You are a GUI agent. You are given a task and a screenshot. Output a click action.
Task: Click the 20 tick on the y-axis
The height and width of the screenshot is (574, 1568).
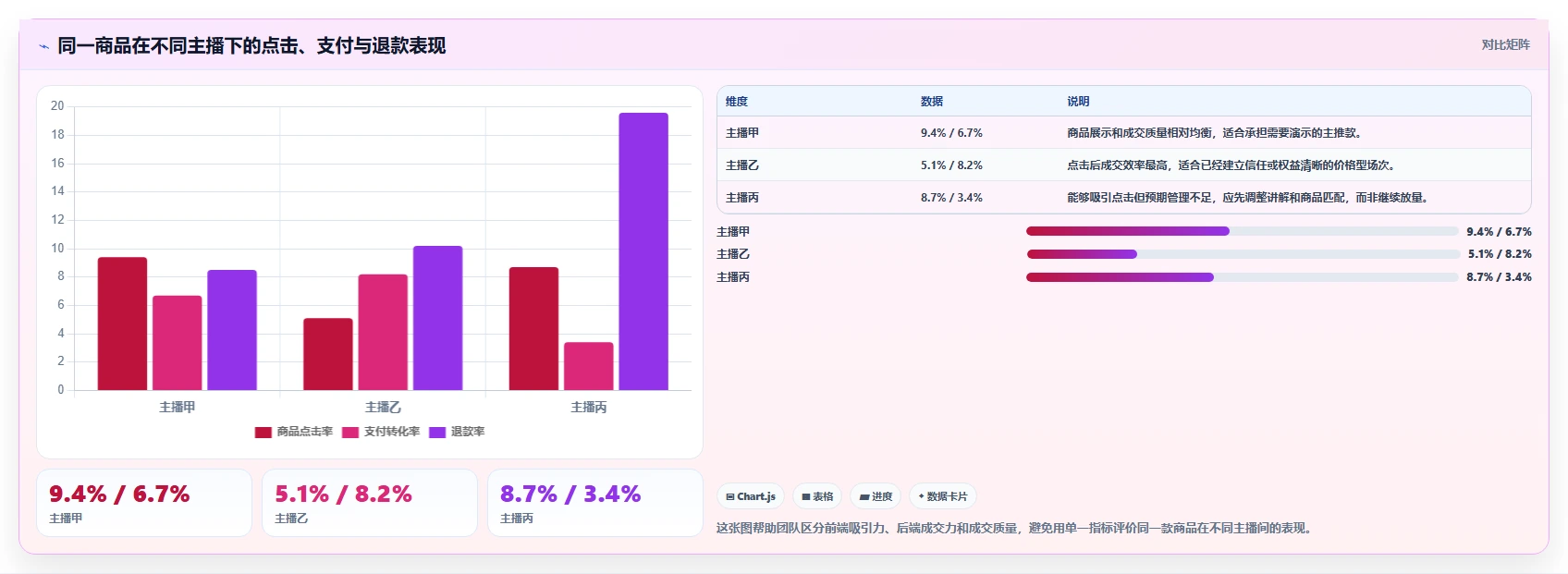[57, 106]
